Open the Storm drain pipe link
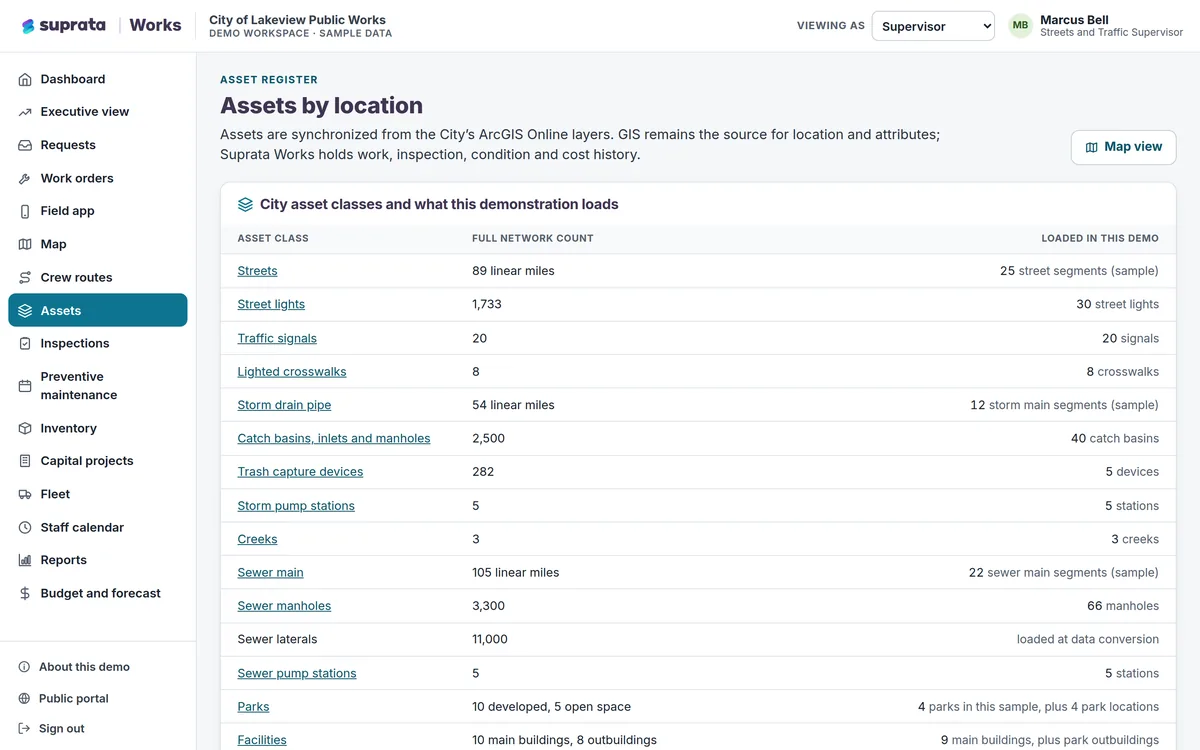1200x750 pixels. (284, 405)
